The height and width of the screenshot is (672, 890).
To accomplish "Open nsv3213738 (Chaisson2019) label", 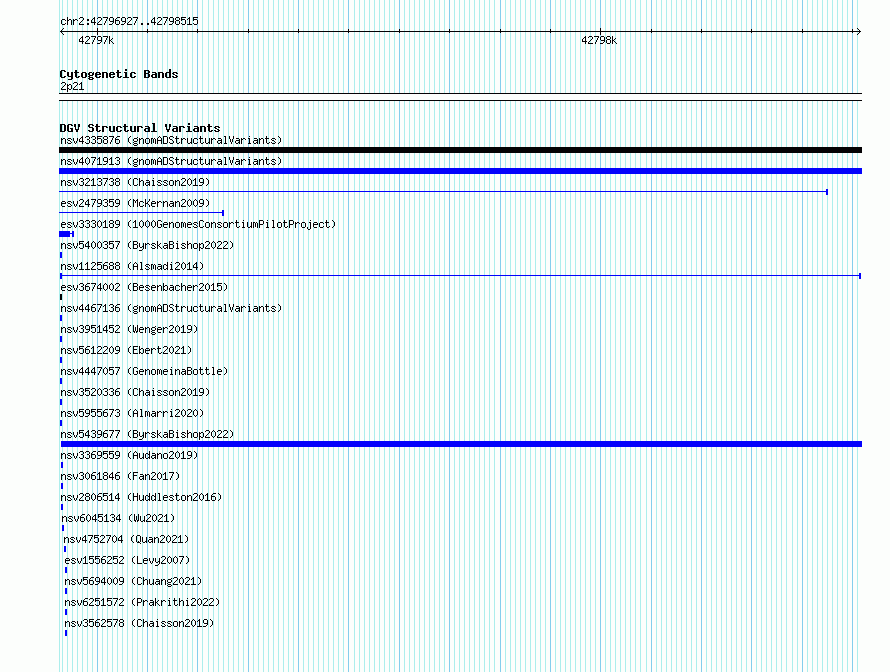I will (135, 182).
